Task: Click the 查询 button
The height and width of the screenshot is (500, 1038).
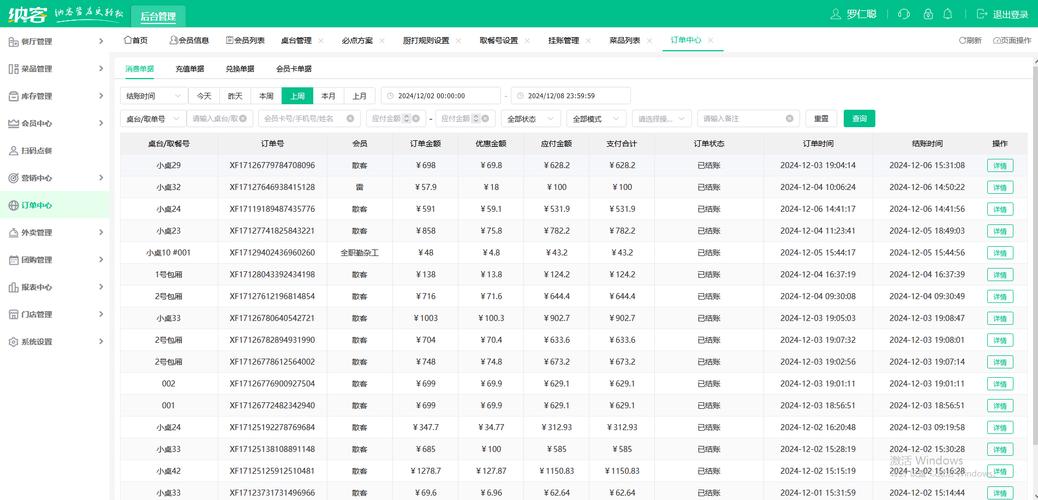Action: click(x=859, y=119)
